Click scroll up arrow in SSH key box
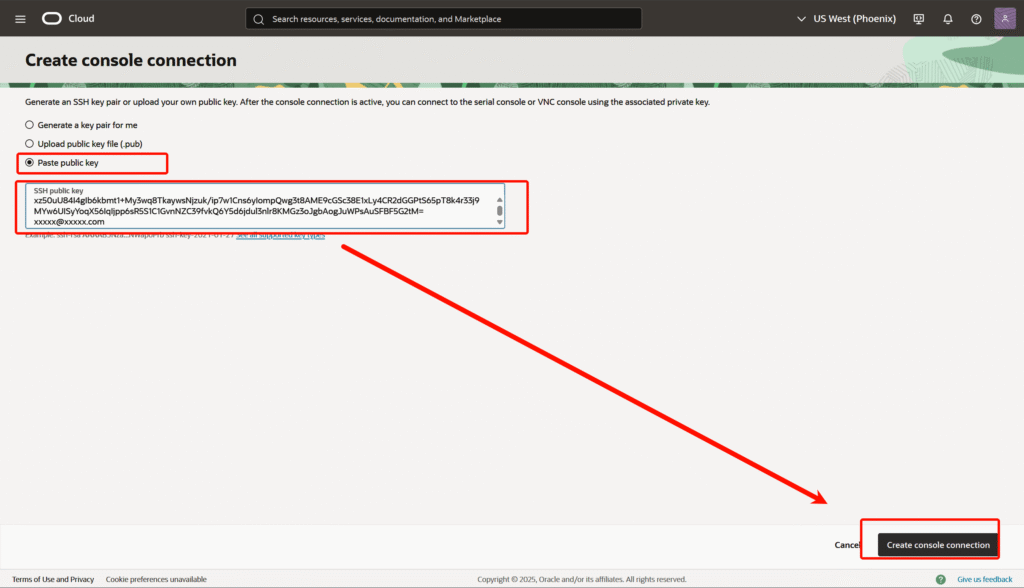Screen dimensions: 1024x588 point(500,199)
